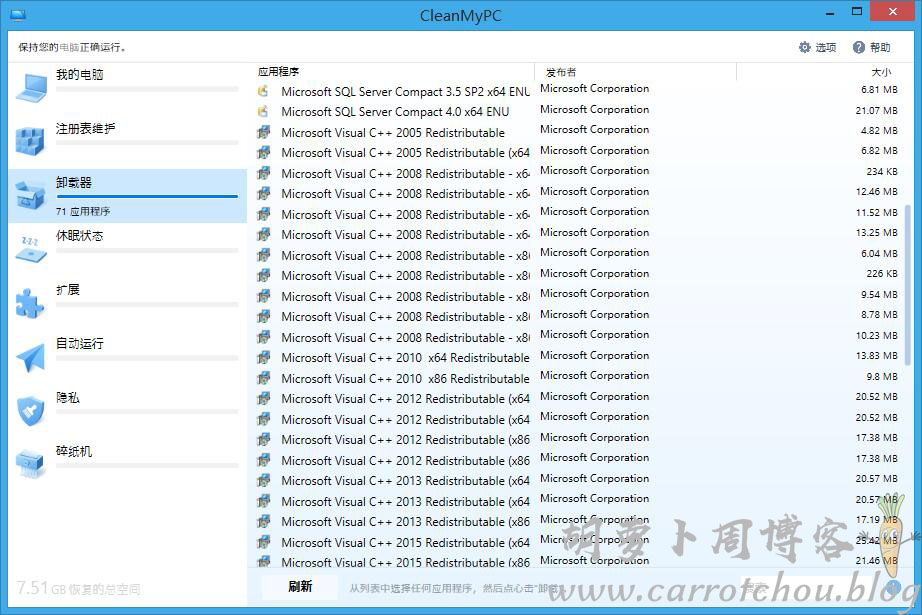Screen dimensions: 922x615
Task: Click the 7.51 GB 恢复的总空间 status text
Action: pos(78,588)
